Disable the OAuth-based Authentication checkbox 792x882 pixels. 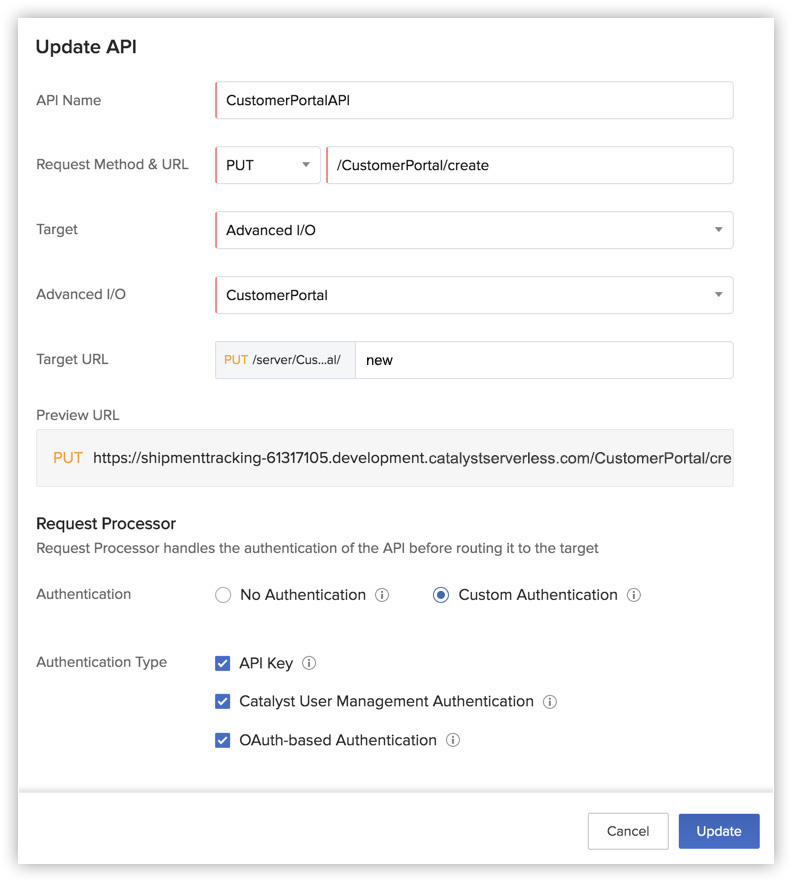(223, 741)
